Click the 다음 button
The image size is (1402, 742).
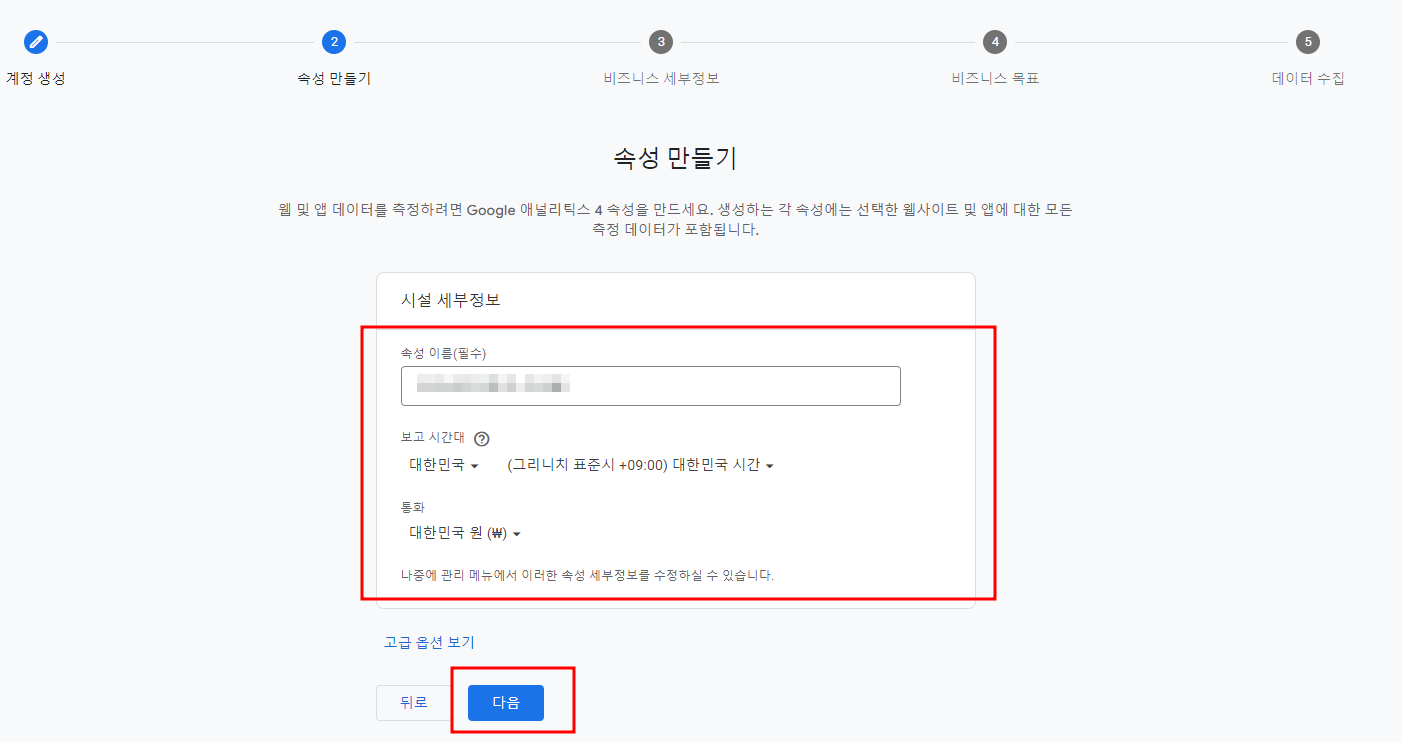pos(505,703)
